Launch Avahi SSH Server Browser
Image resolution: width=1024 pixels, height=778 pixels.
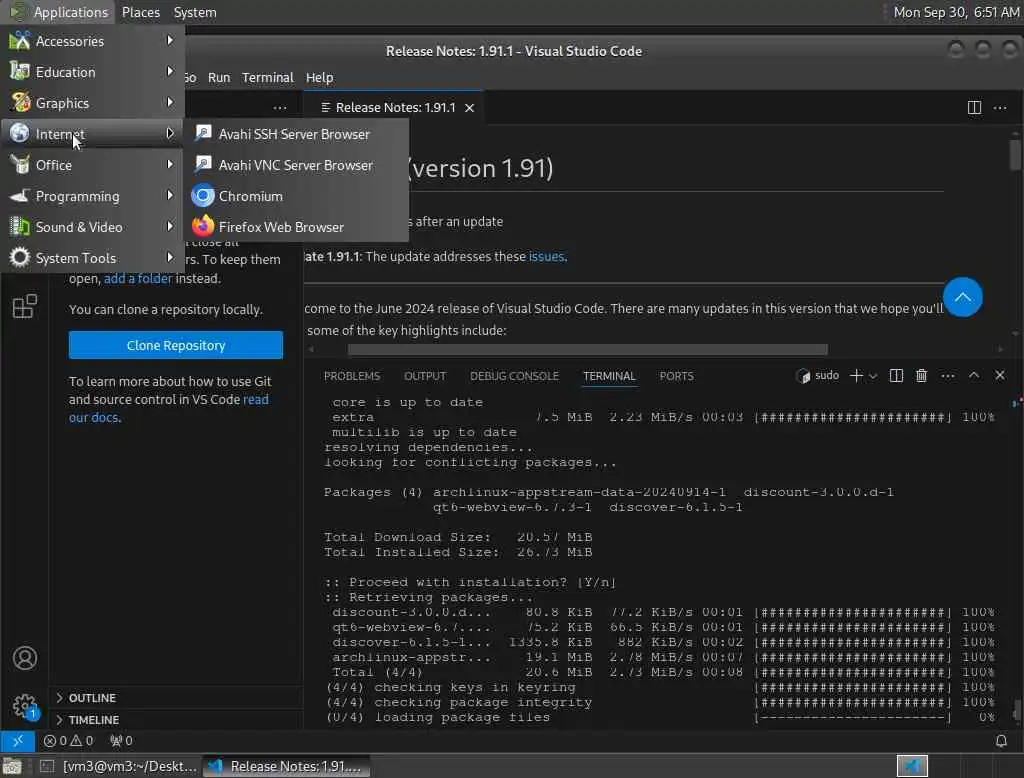[x=296, y=135]
